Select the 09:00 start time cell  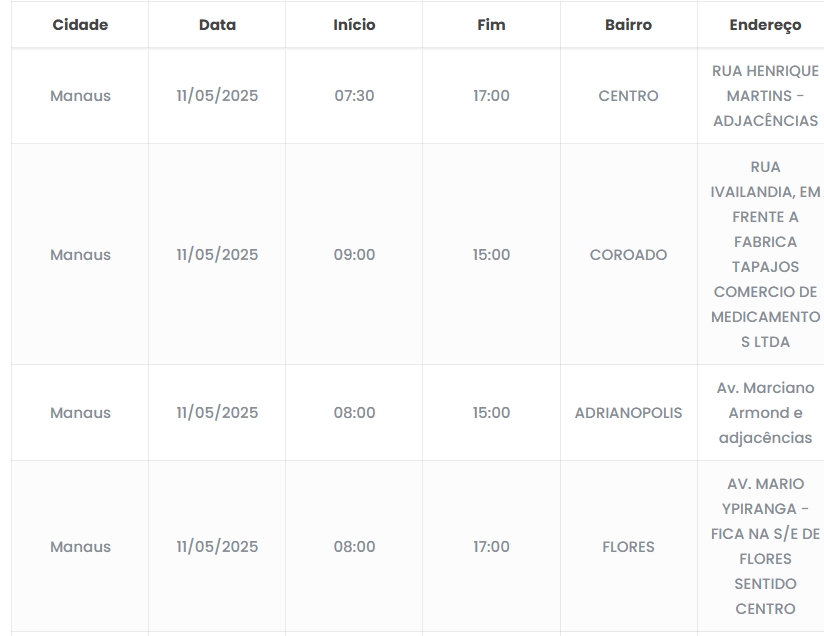(354, 255)
